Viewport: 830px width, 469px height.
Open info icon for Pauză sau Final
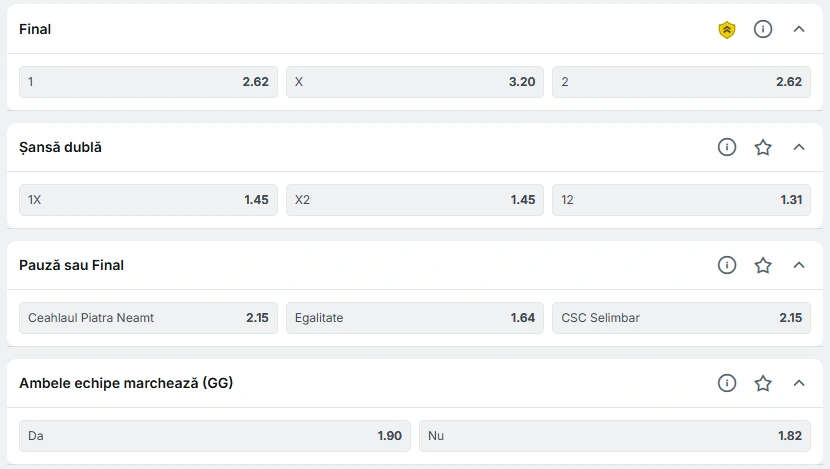tap(727, 265)
